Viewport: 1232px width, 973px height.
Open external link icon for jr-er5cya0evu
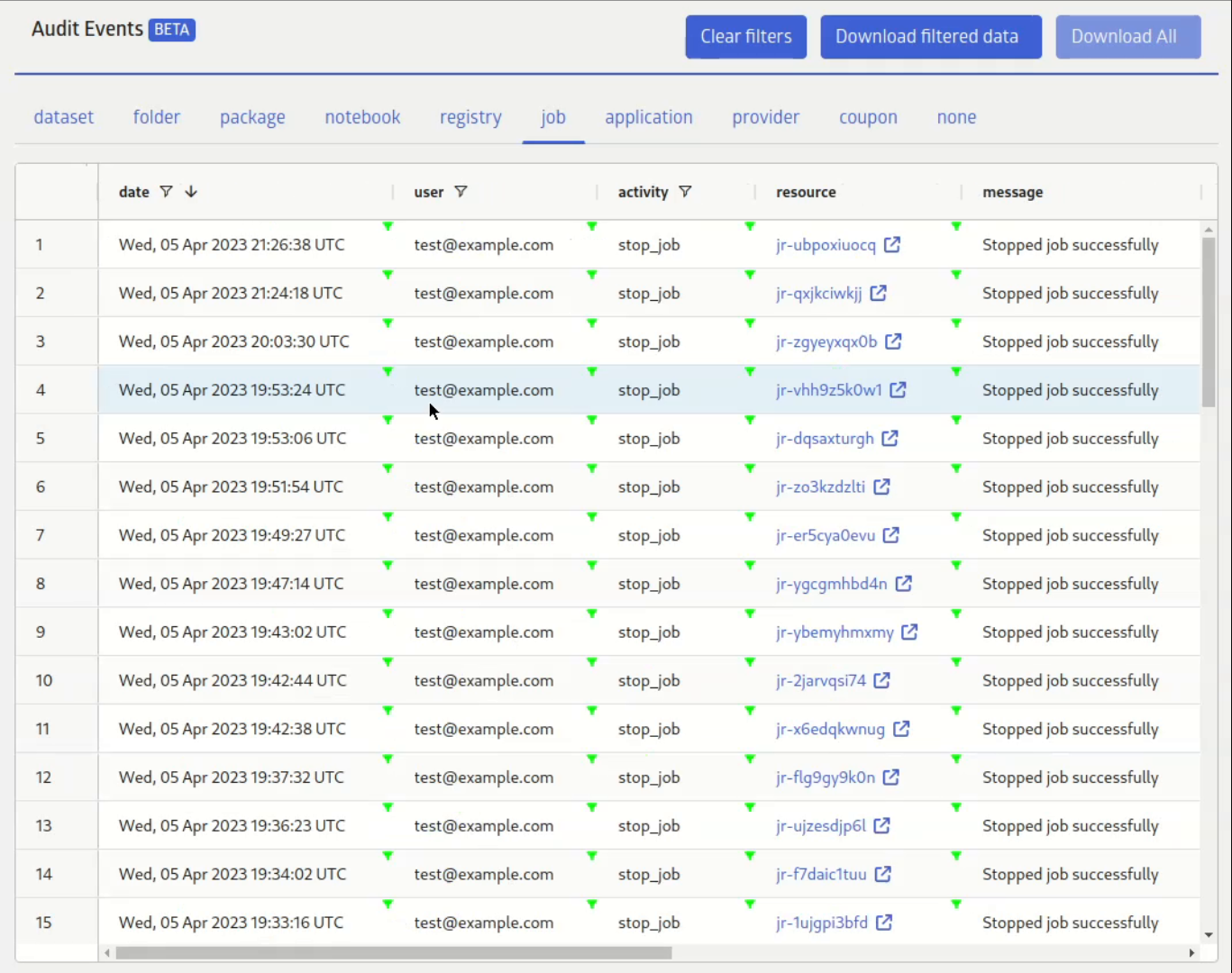(891, 535)
